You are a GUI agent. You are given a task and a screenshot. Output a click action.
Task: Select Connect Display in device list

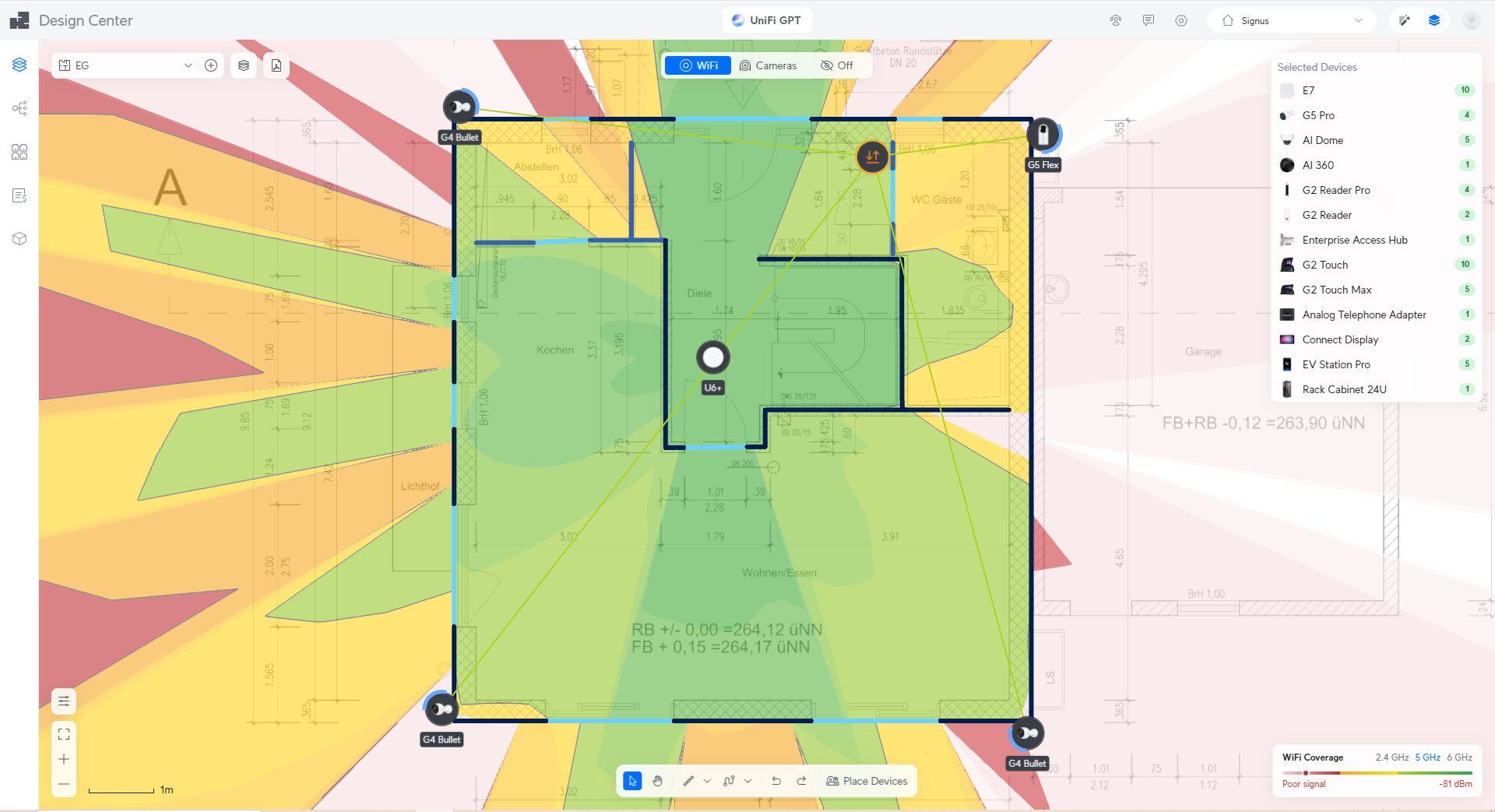[x=1377, y=339]
